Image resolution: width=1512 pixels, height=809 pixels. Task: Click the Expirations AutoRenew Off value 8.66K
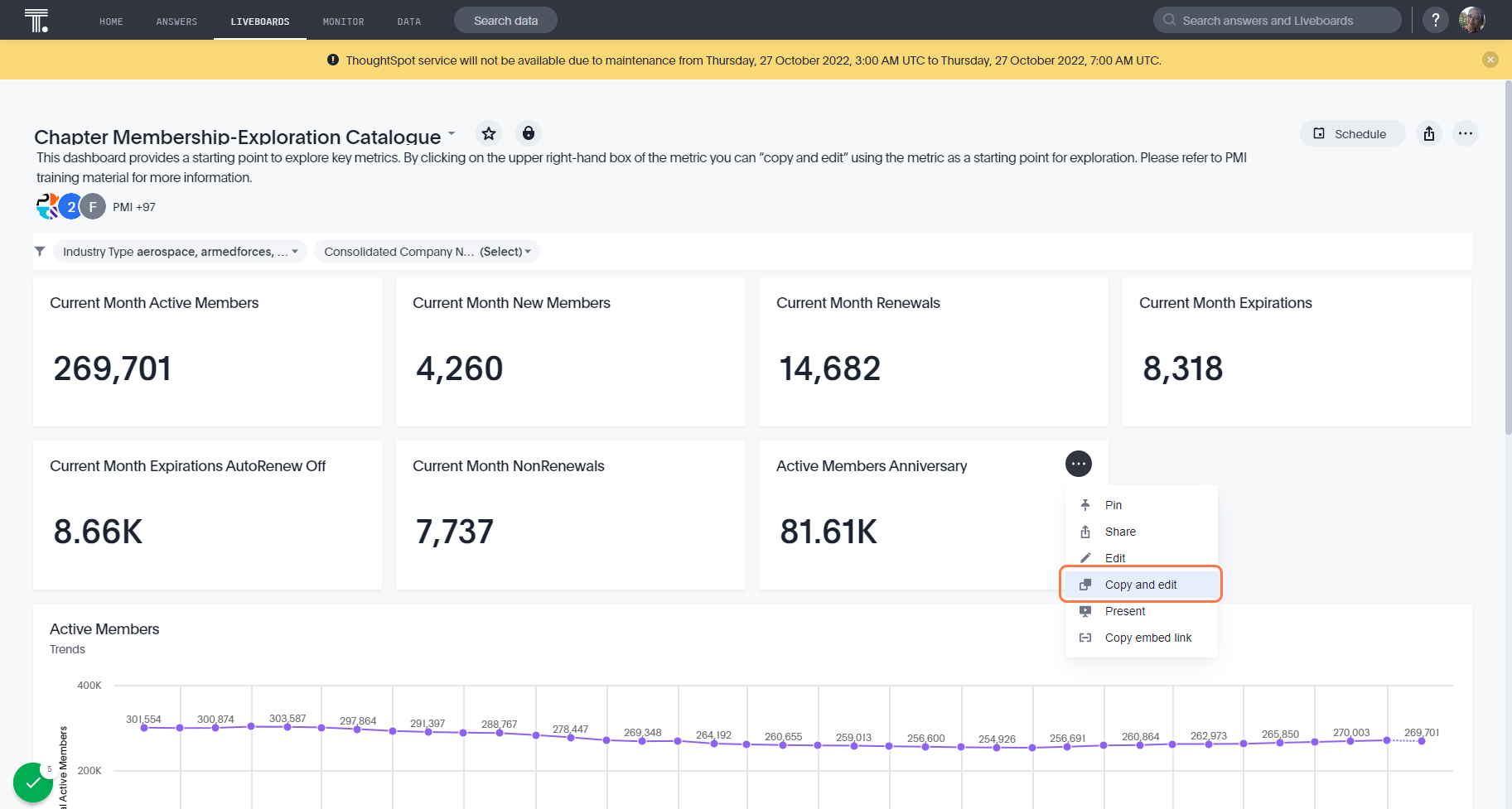click(98, 532)
